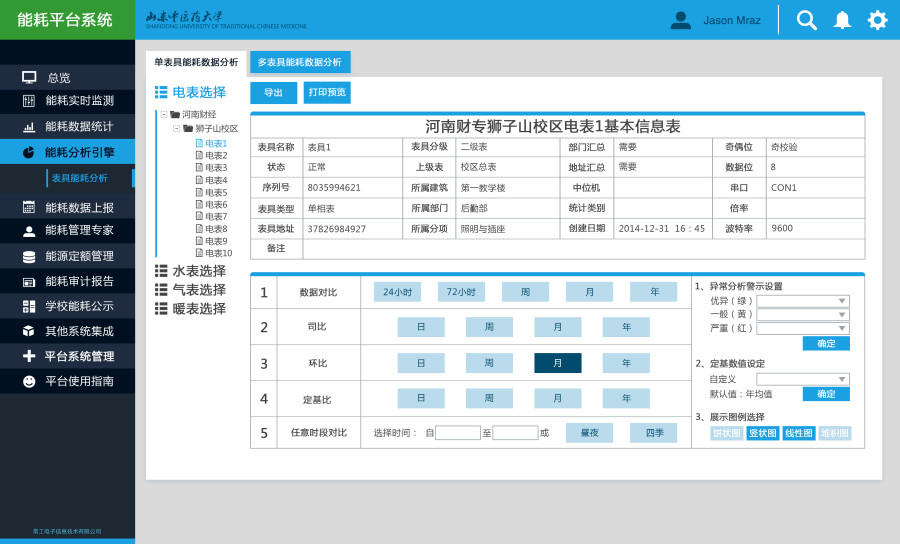The image size is (900, 544).
Task: Click the 能耗管理专家 person icon
Action: [x=29, y=231]
